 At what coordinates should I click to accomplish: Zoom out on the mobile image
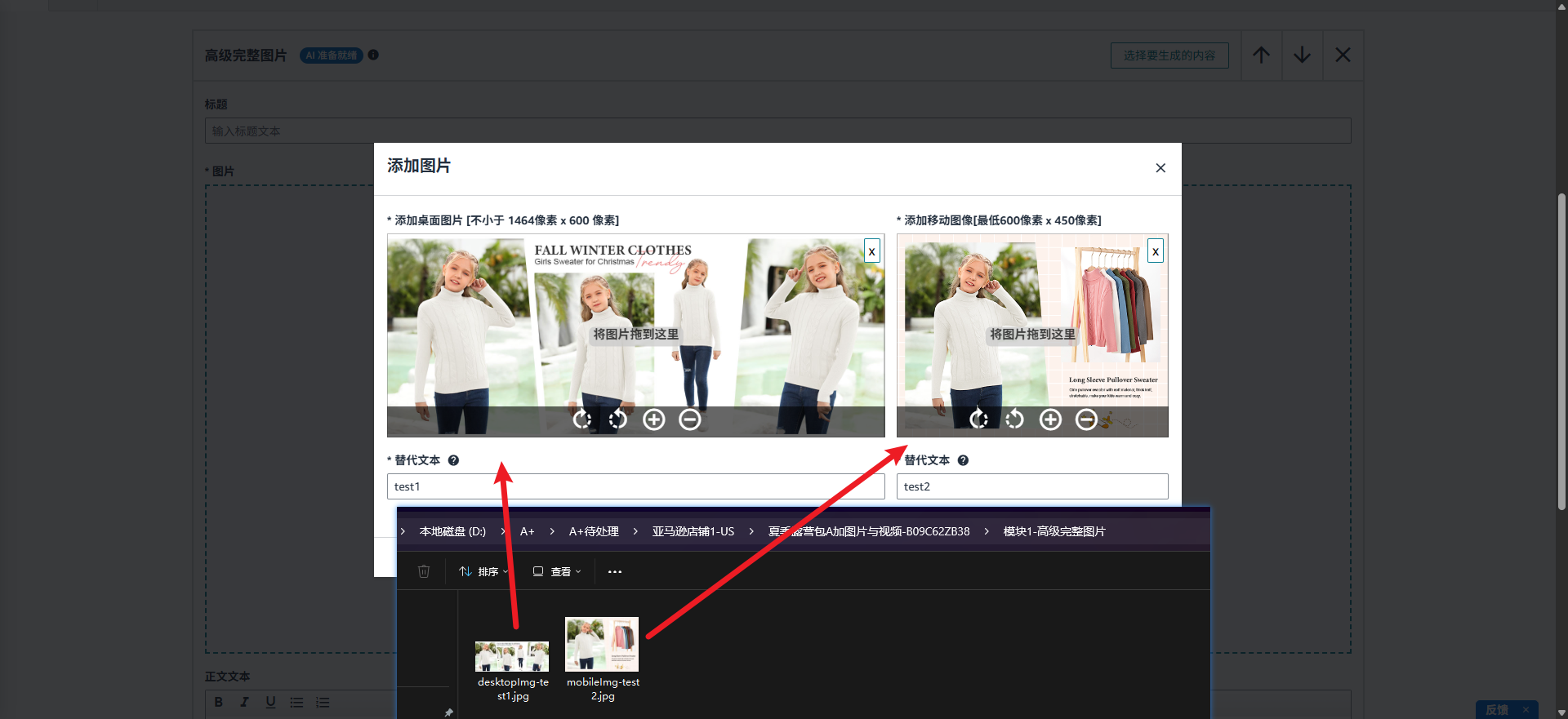tap(1086, 419)
